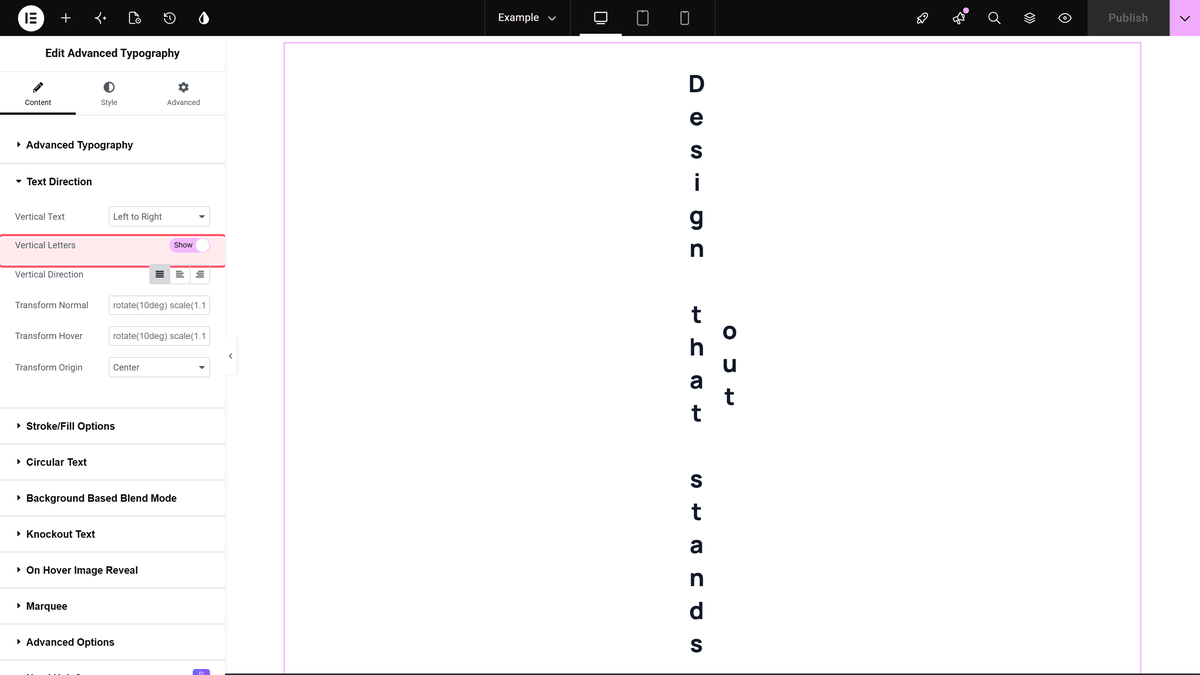Open the Transform Origin Center dropdown
This screenshot has width=1200, height=675.
click(x=159, y=367)
